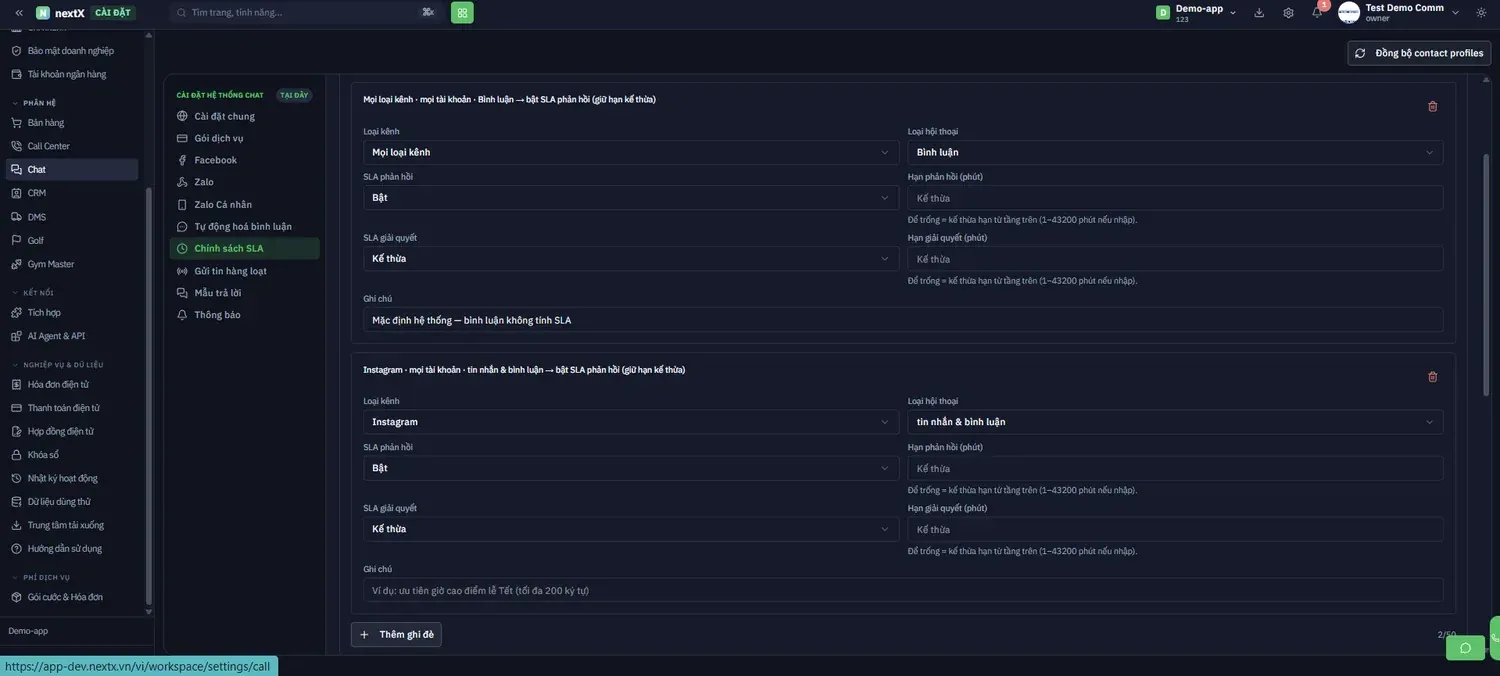Click the Ghi chú field of the Instagram rule
The image size is (1500, 676).
coord(903,590)
